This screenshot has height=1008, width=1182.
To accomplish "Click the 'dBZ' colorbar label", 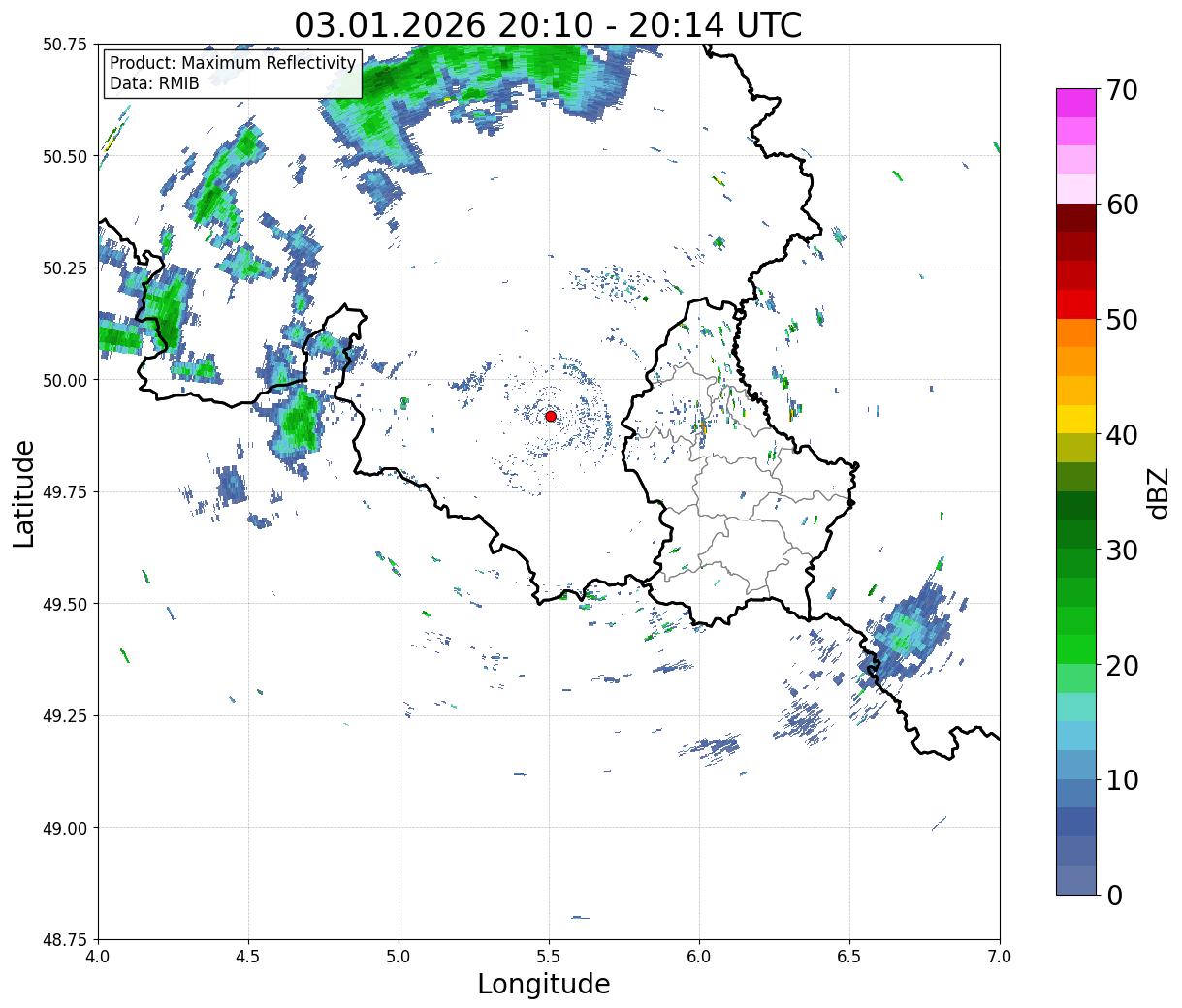I will (x=1158, y=492).
